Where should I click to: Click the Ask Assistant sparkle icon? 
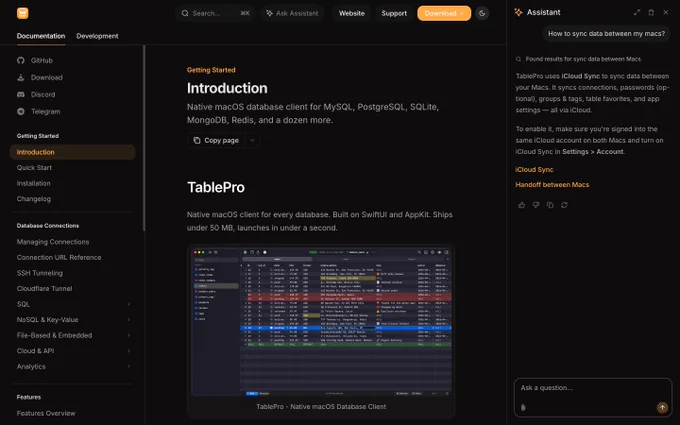pyautogui.click(x=269, y=13)
